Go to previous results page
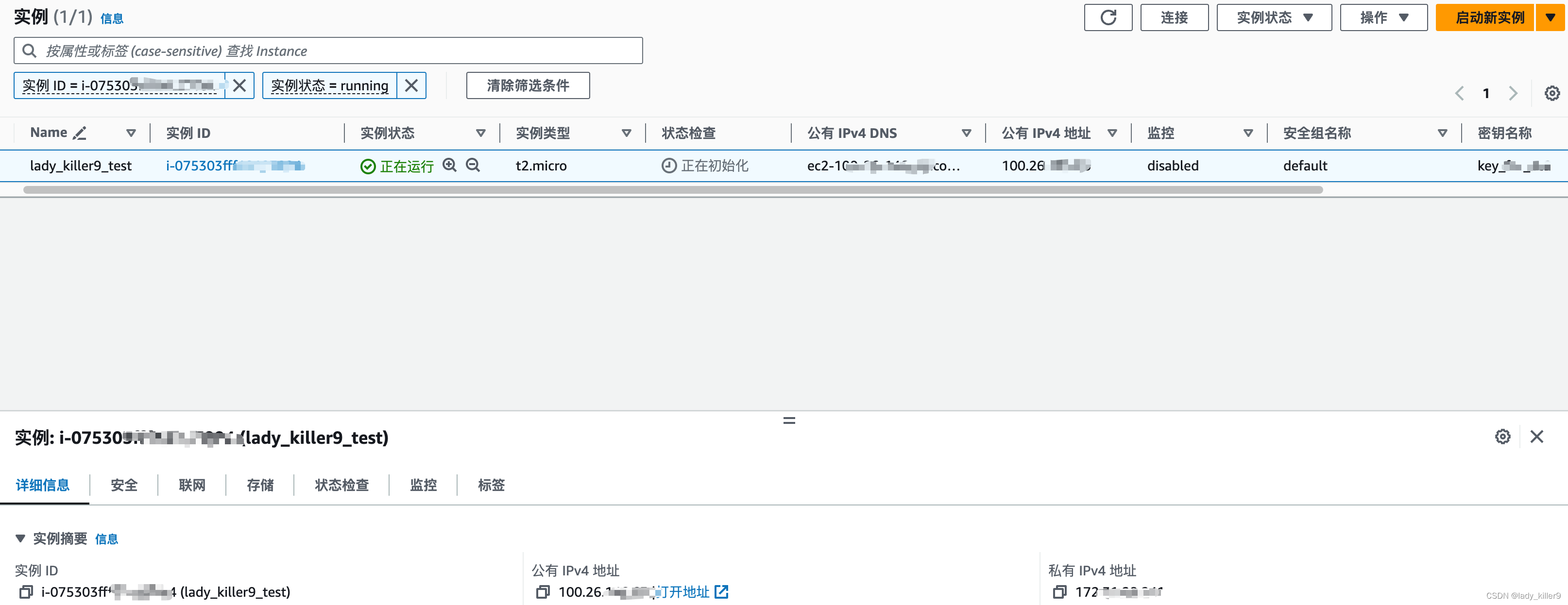The image size is (1568, 605). click(1459, 93)
